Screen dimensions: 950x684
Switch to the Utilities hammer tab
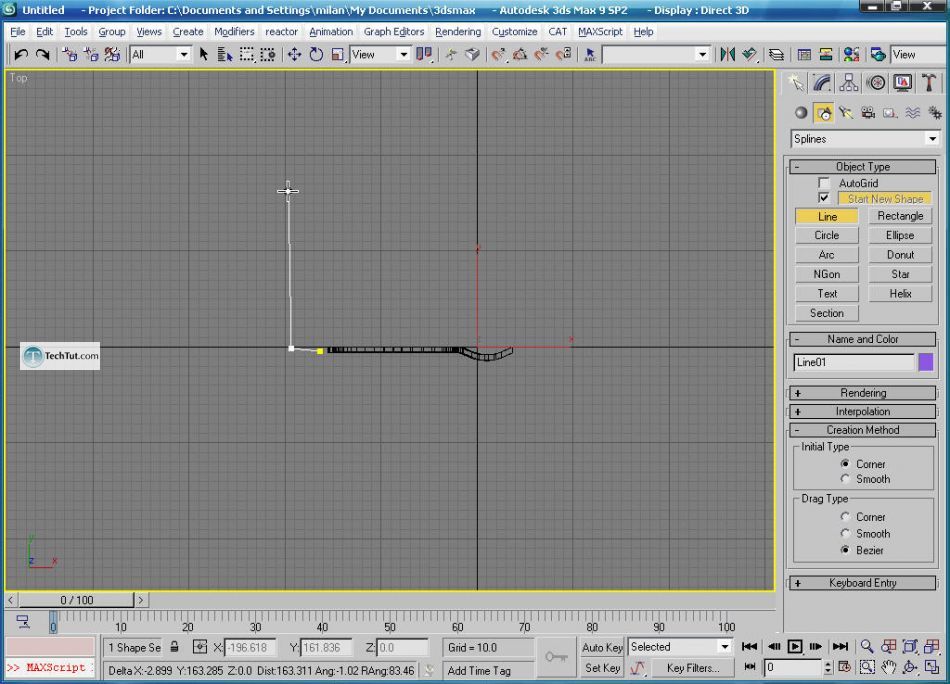point(929,83)
